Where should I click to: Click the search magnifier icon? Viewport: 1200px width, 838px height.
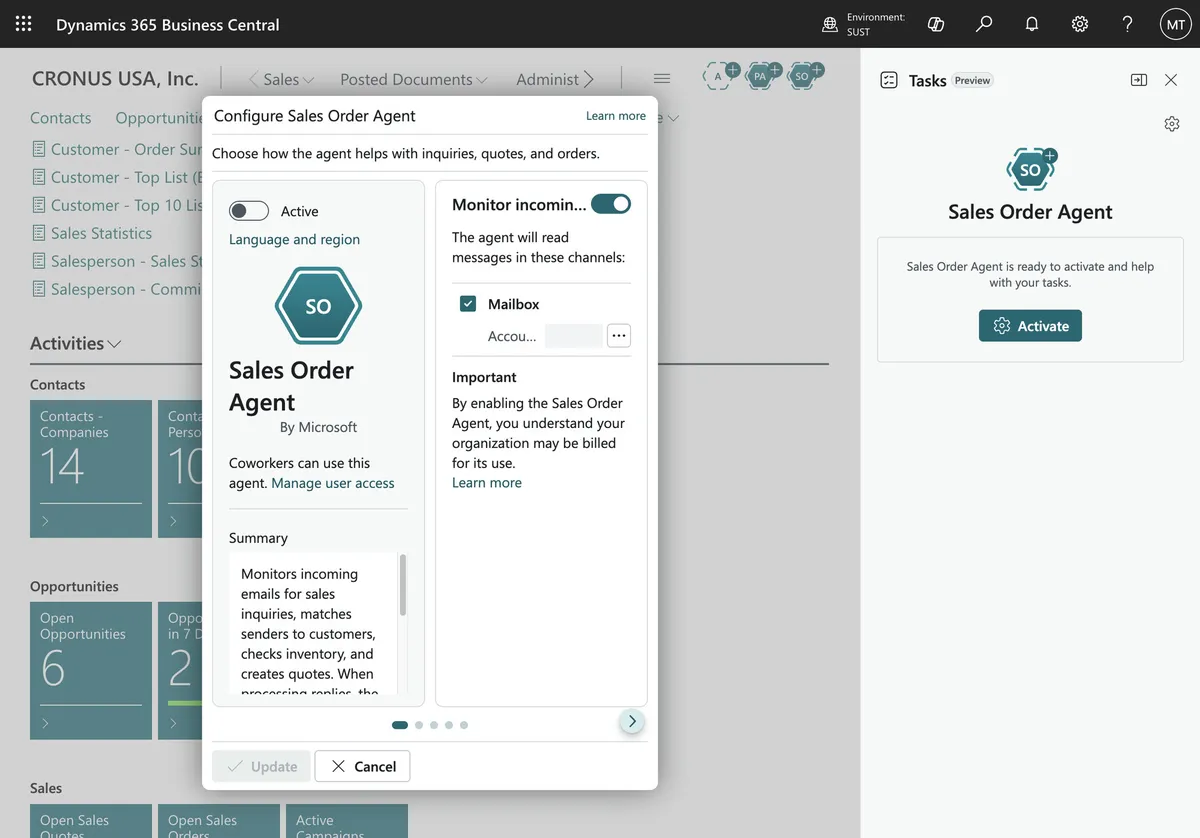coord(984,24)
